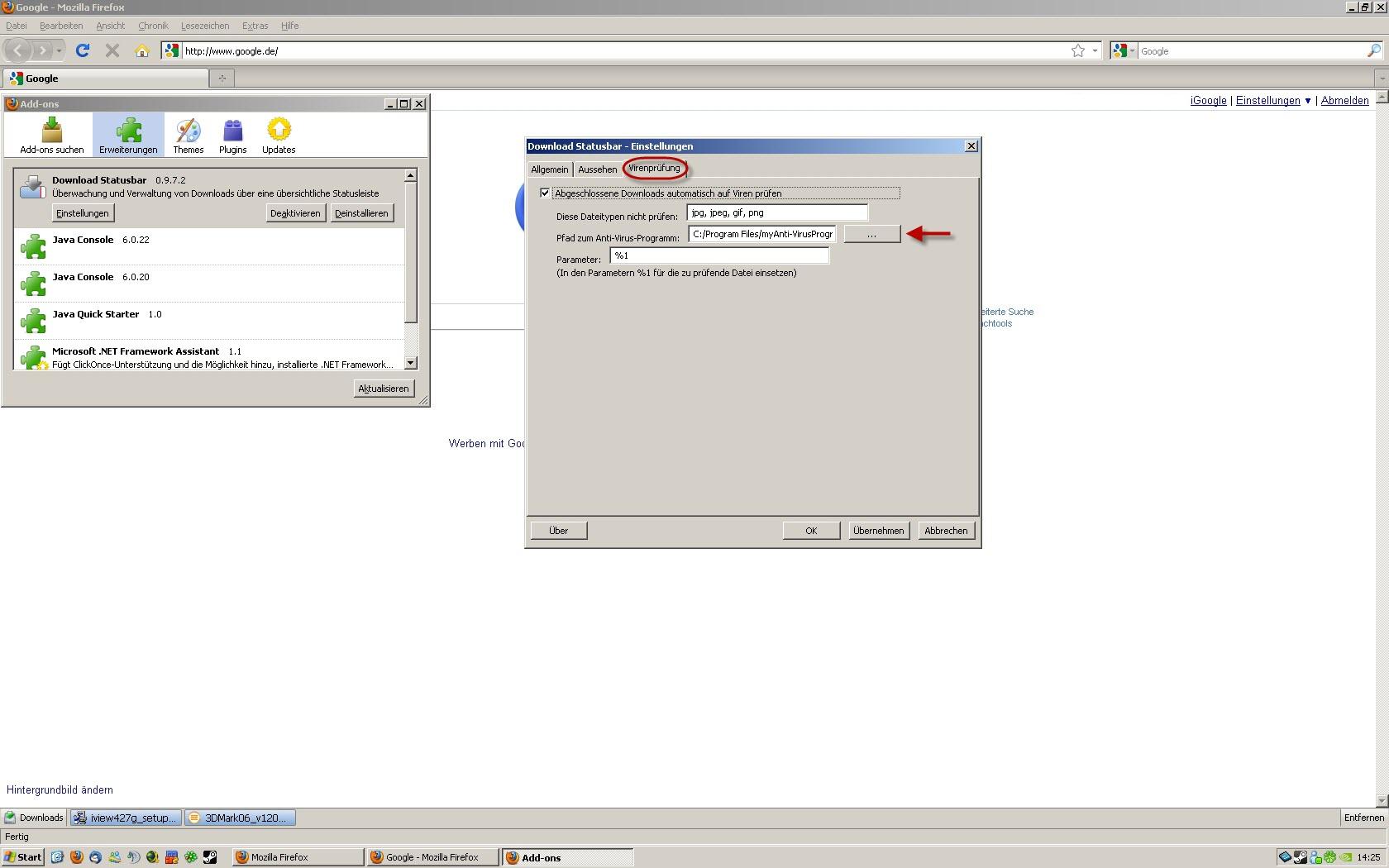Click the anti-virus program path field
Viewport: 1389px width, 868px height.
click(761, 235)
